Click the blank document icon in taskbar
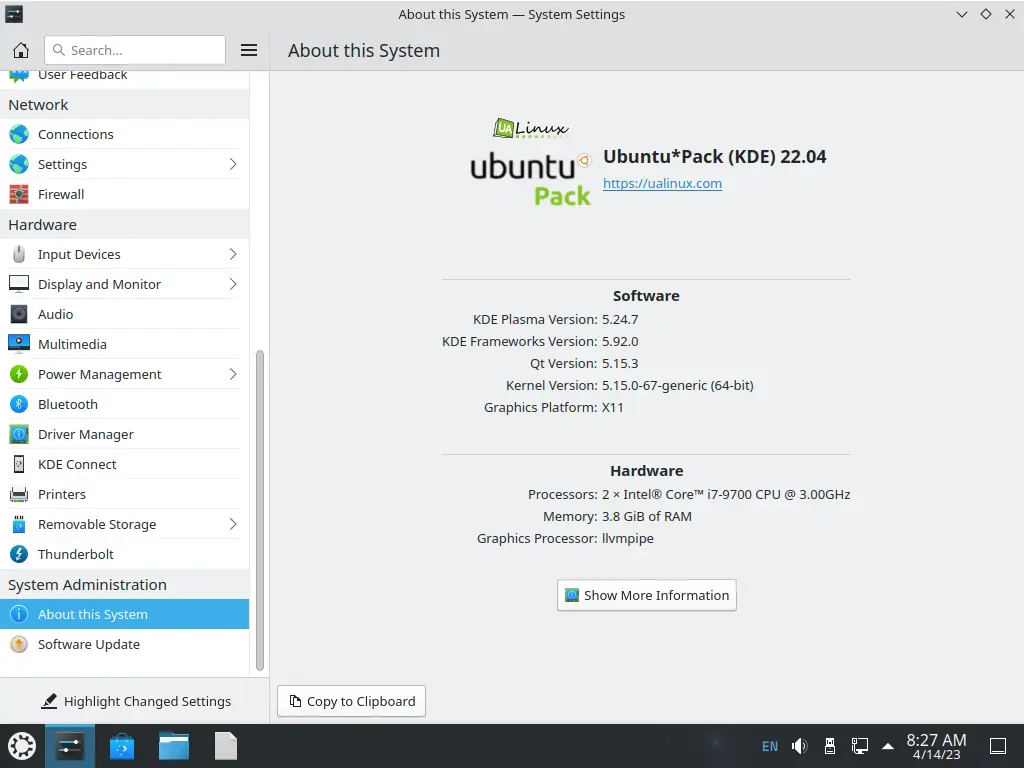Screen dimensions: 1024x768 coord(226,746)
